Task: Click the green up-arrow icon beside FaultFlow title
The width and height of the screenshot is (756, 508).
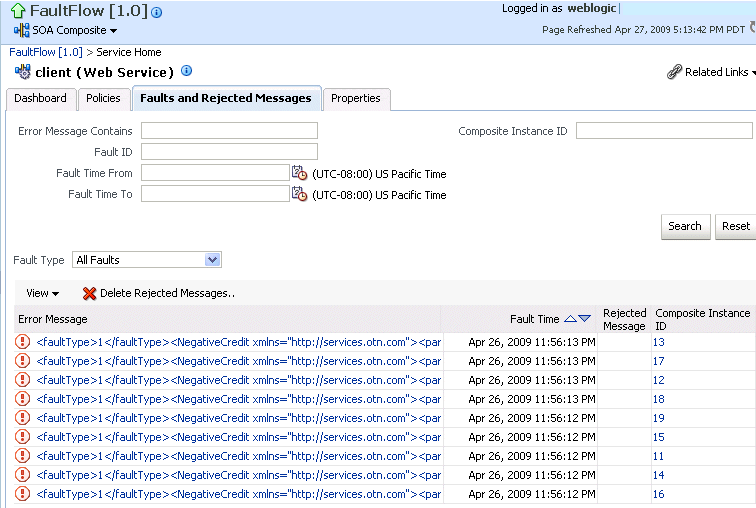Action: tap(18, 11)
